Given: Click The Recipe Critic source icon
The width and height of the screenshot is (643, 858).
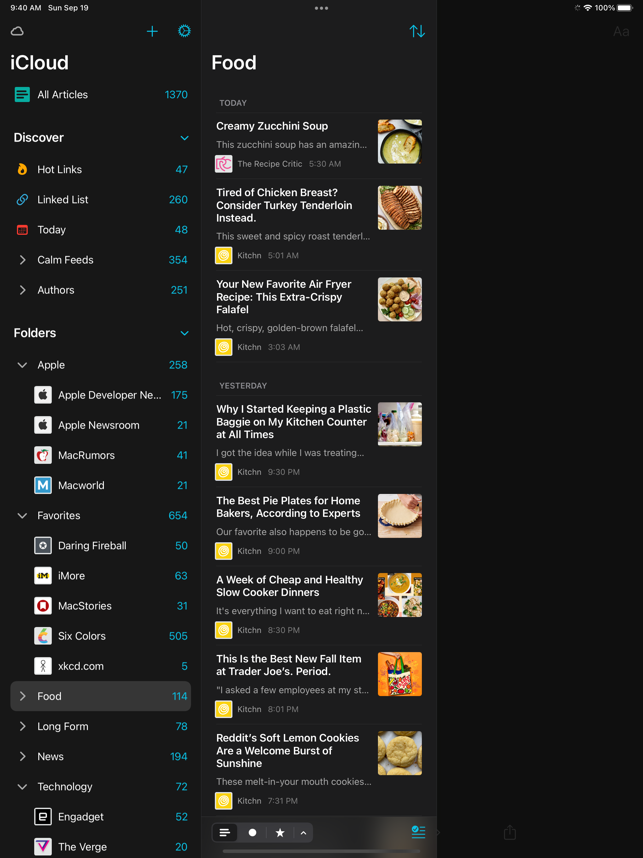Looking at the screenshot, I should tap(223, 164).
